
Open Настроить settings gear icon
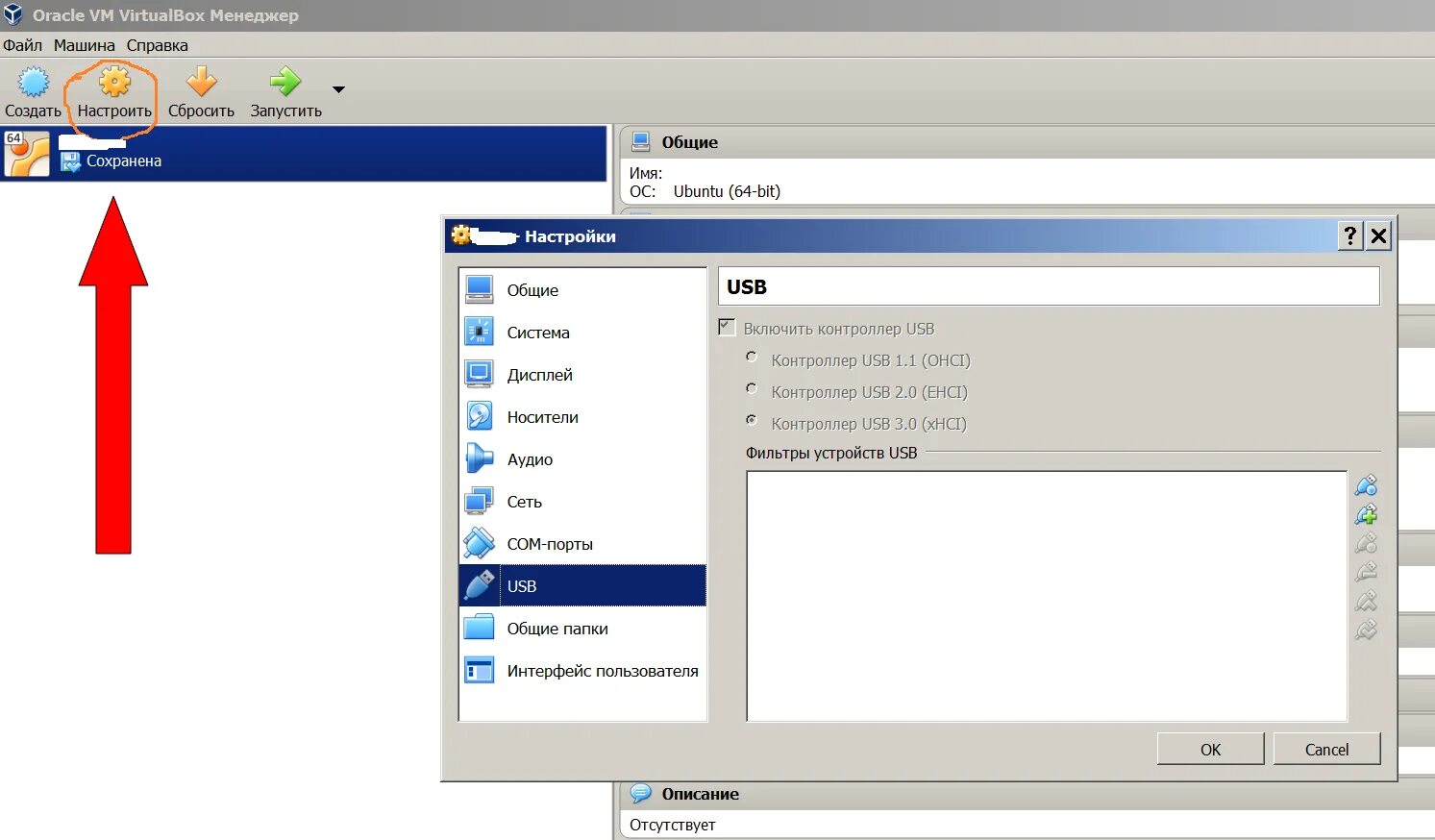pyautogui.click(x=114, y=83)
